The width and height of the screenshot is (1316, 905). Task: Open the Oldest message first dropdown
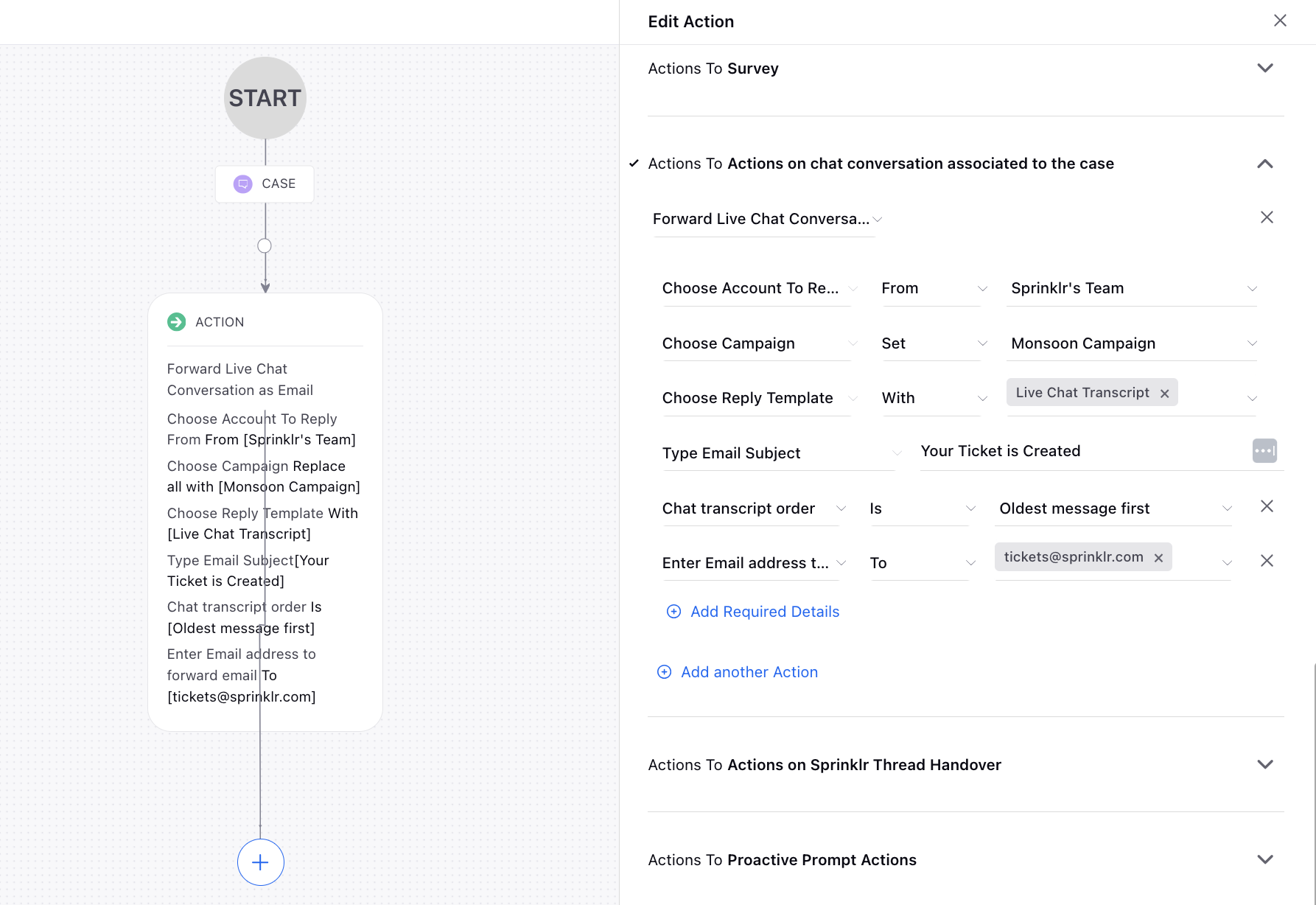[1115, 509]
